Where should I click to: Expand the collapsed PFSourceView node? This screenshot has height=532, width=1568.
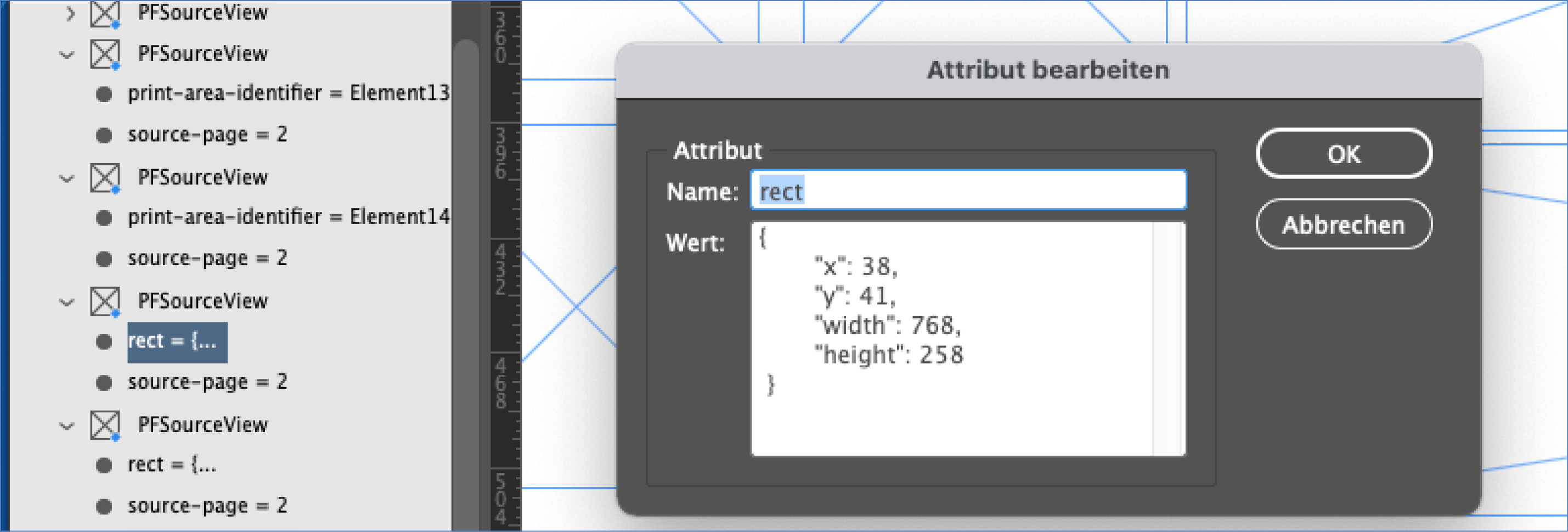(x=70, y=13)
